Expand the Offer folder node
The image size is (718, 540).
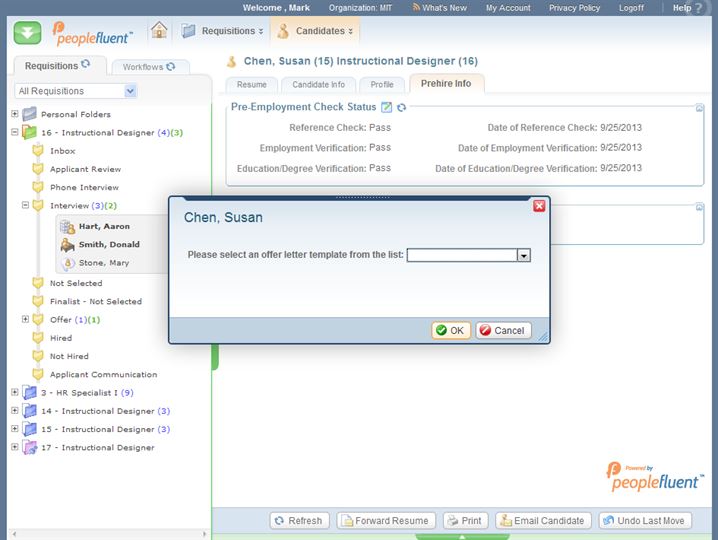click(x=26, y=319)
